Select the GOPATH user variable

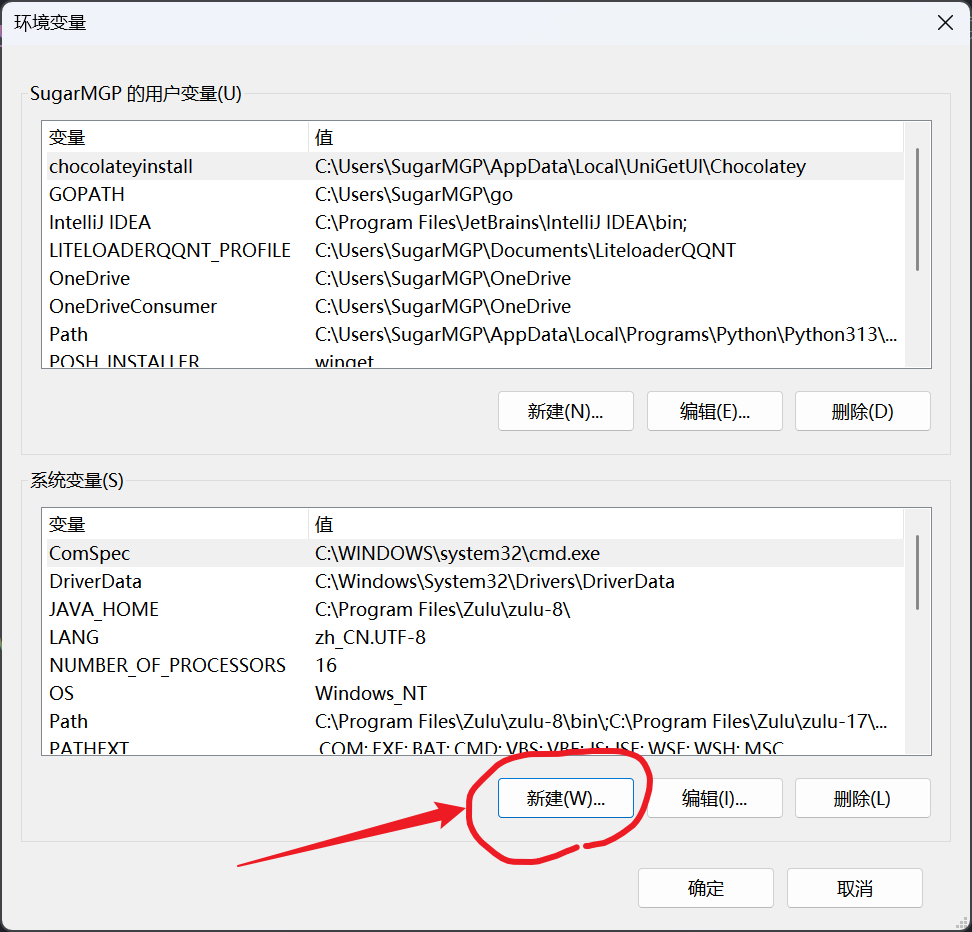[87, 194]
